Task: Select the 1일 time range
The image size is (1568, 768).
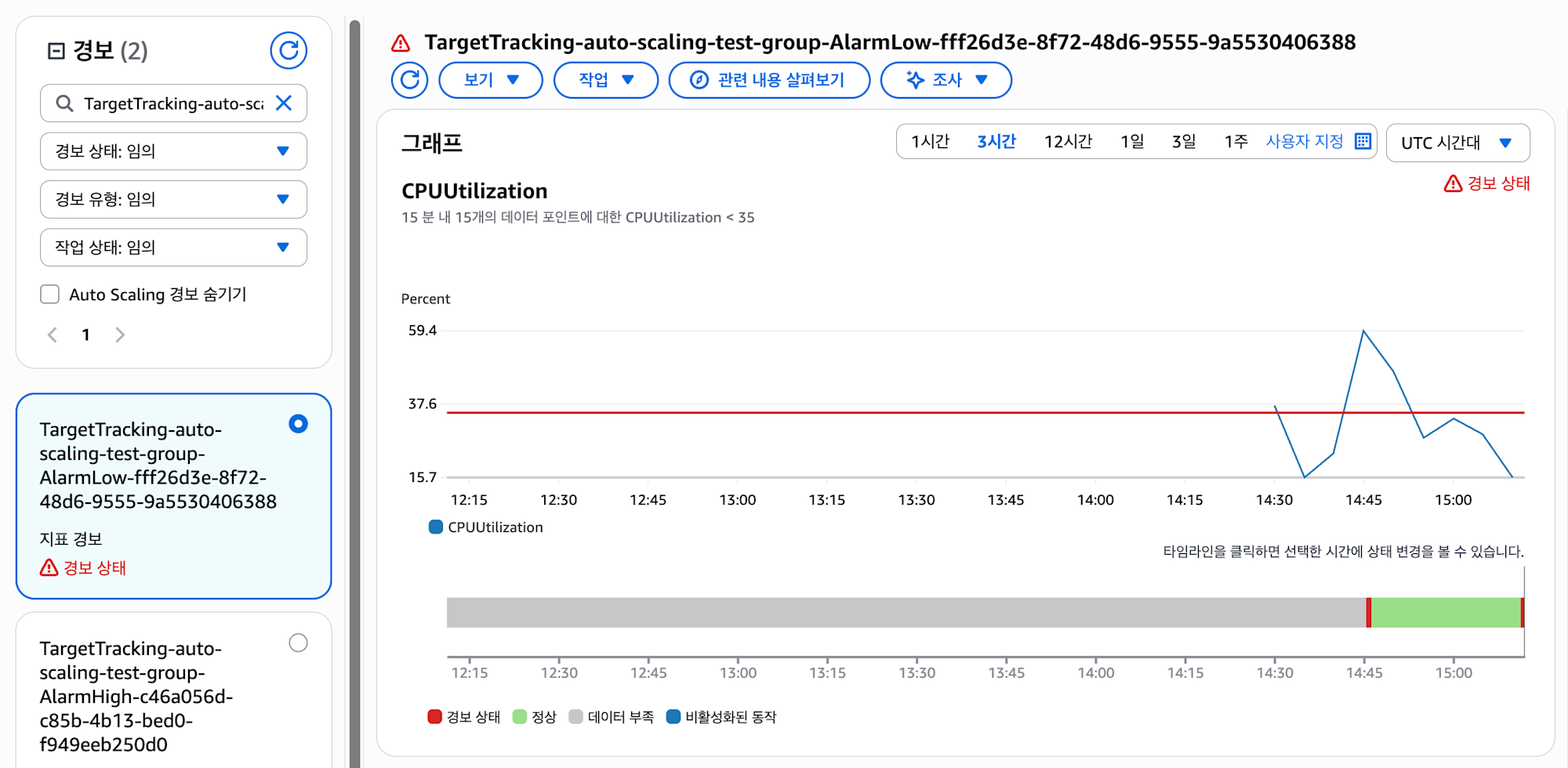Action: point(1132,142)
